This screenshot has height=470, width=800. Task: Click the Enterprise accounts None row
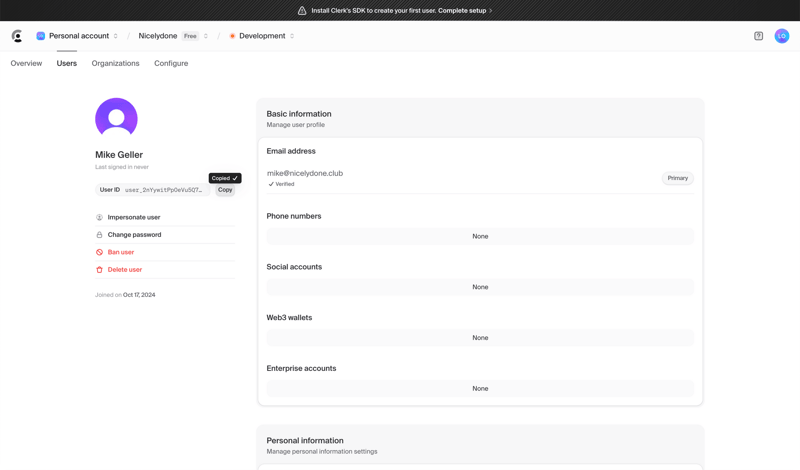pos(480,388)
